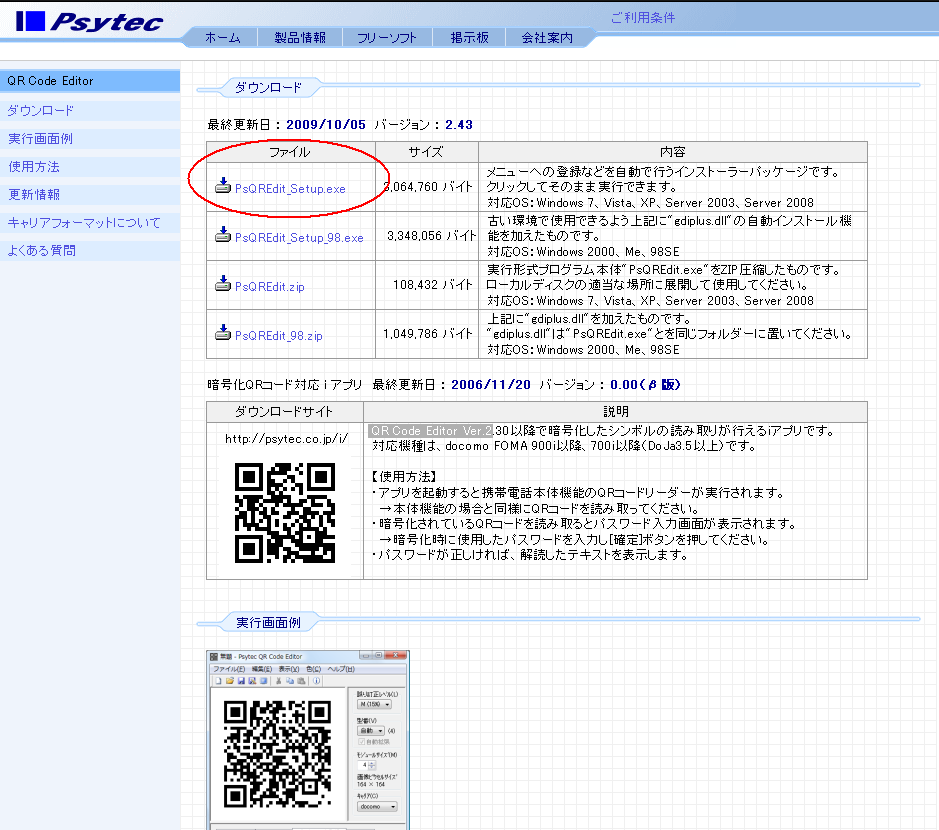Click the download icon beside PsQREdit_98.zip

tap(223, 333)
